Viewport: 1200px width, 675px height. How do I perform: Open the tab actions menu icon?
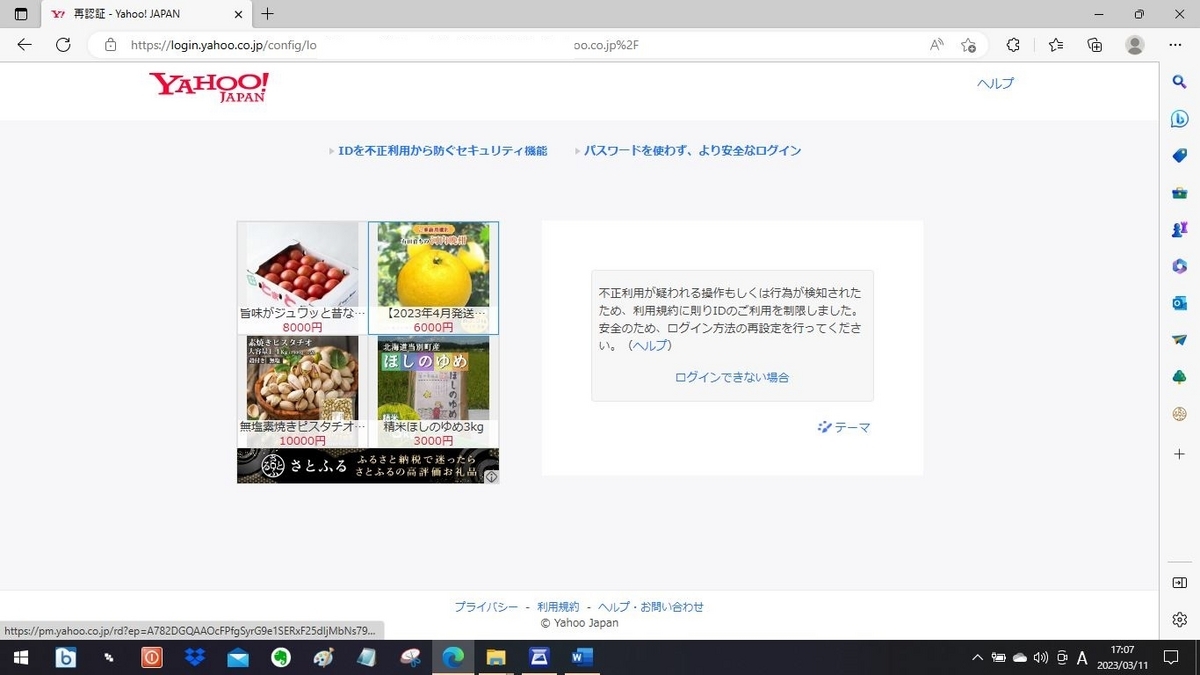pyautogui.click(x=21, y=14)
